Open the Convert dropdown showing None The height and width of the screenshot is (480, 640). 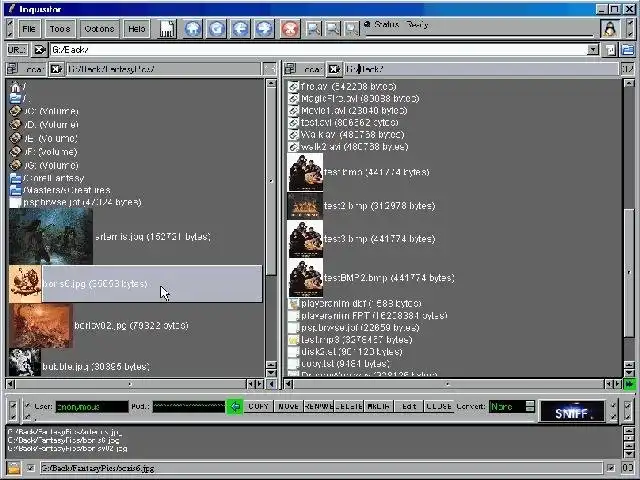click(x=512, y=407)
